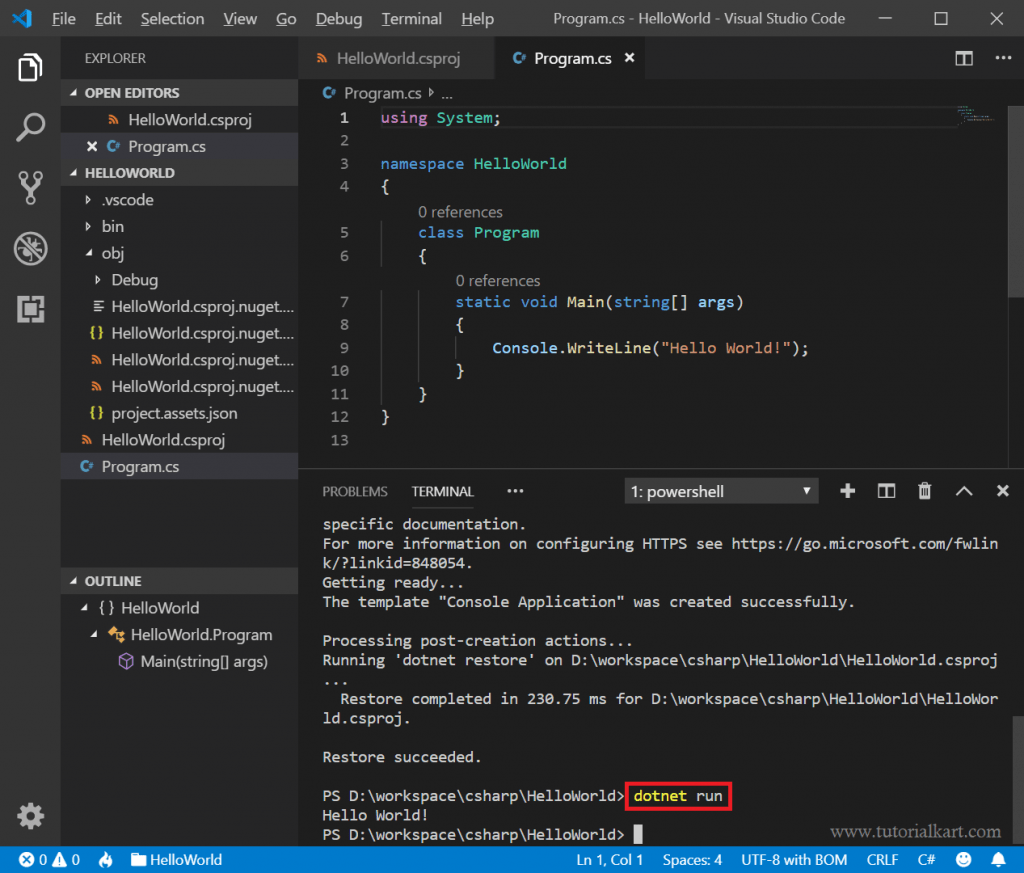Split the editor with the split icon

(x=963, y=58)
